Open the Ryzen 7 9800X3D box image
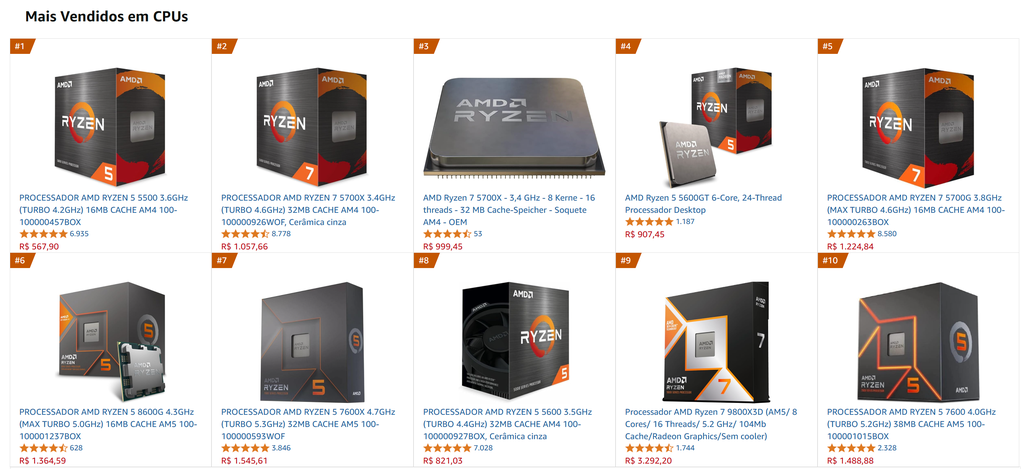1024x469 pixels. point(716,342)
